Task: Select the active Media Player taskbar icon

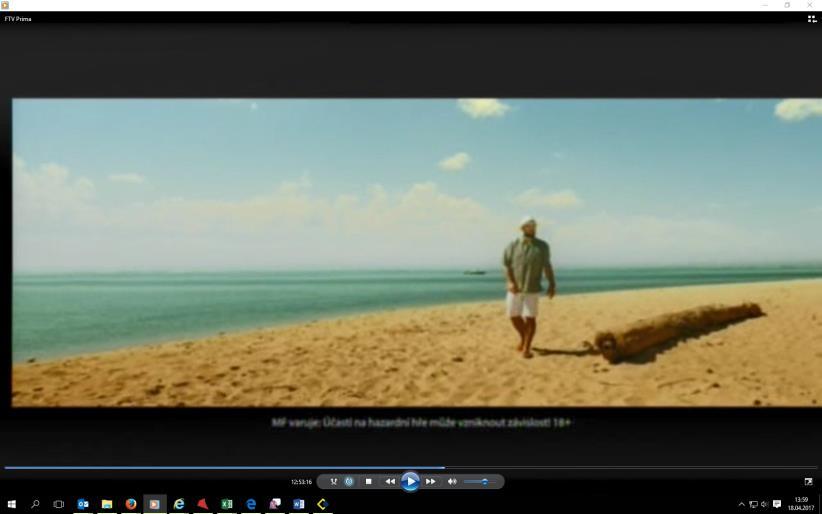Action: pyautogui.click(x=155, y=504)
